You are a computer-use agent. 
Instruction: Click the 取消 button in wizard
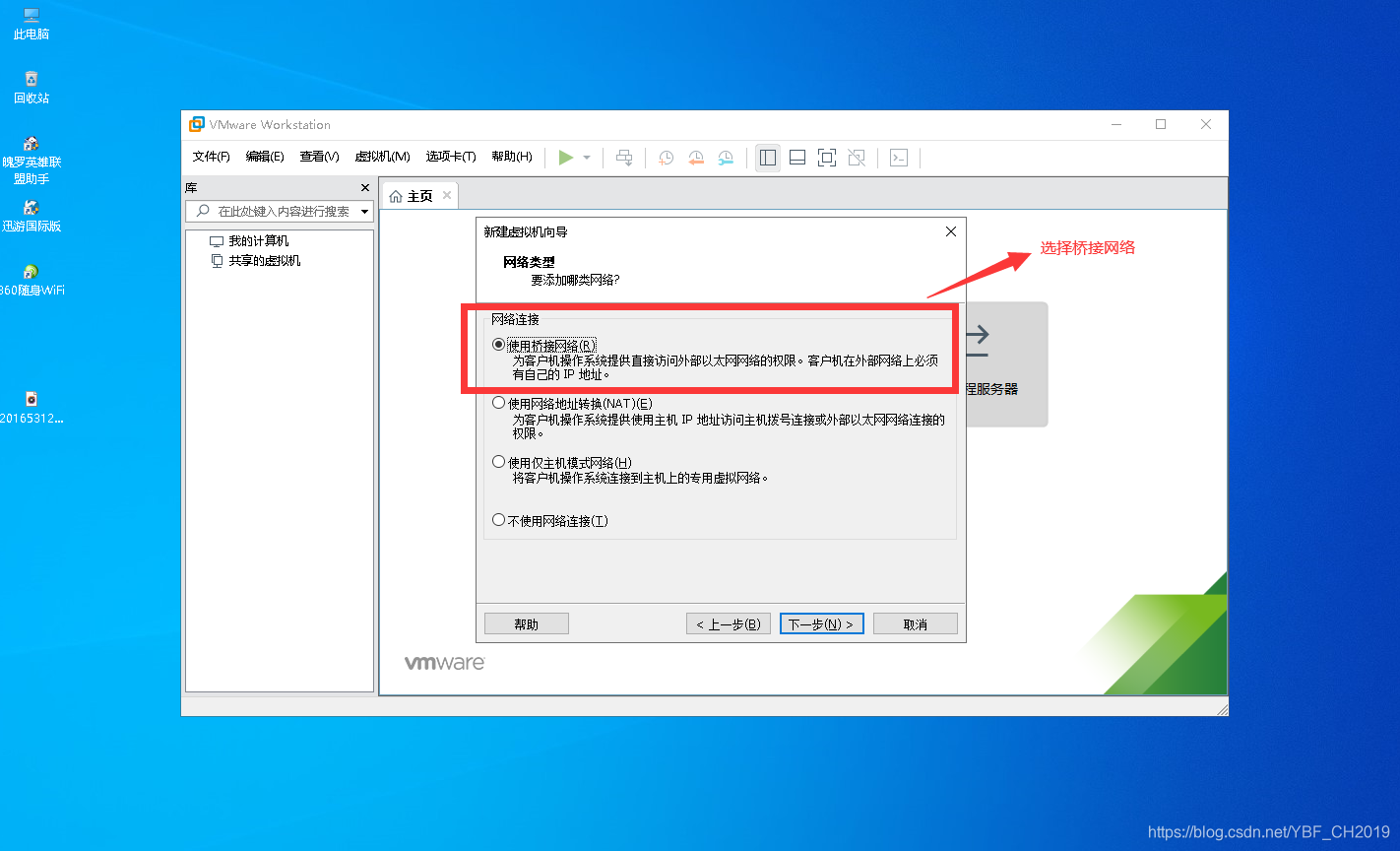[916, 623]
